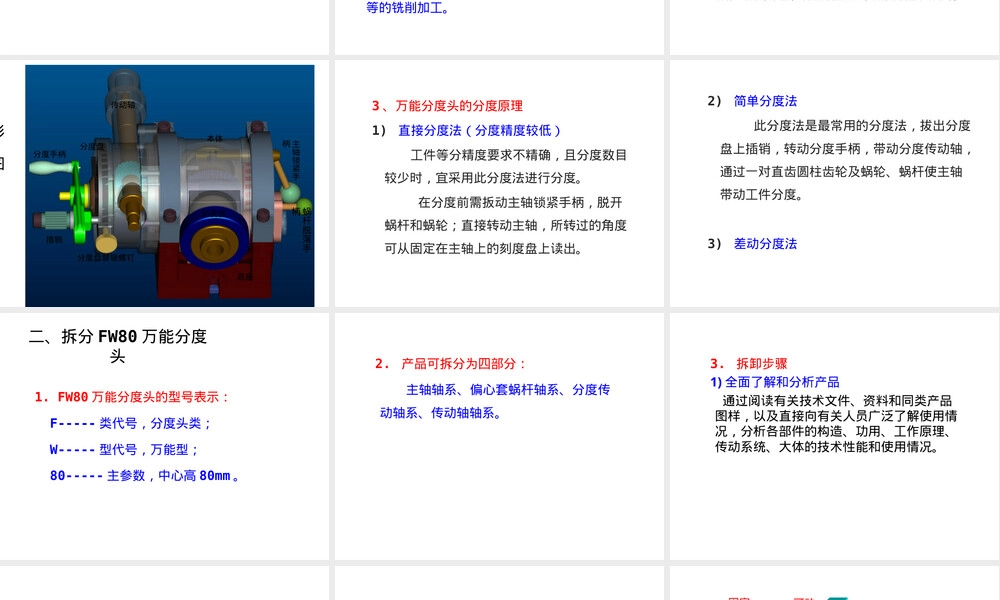Select the slide titled 万能分度头的分度原理
The height and width of the screenshot is (600, 1000).
[x=499, y=184]
